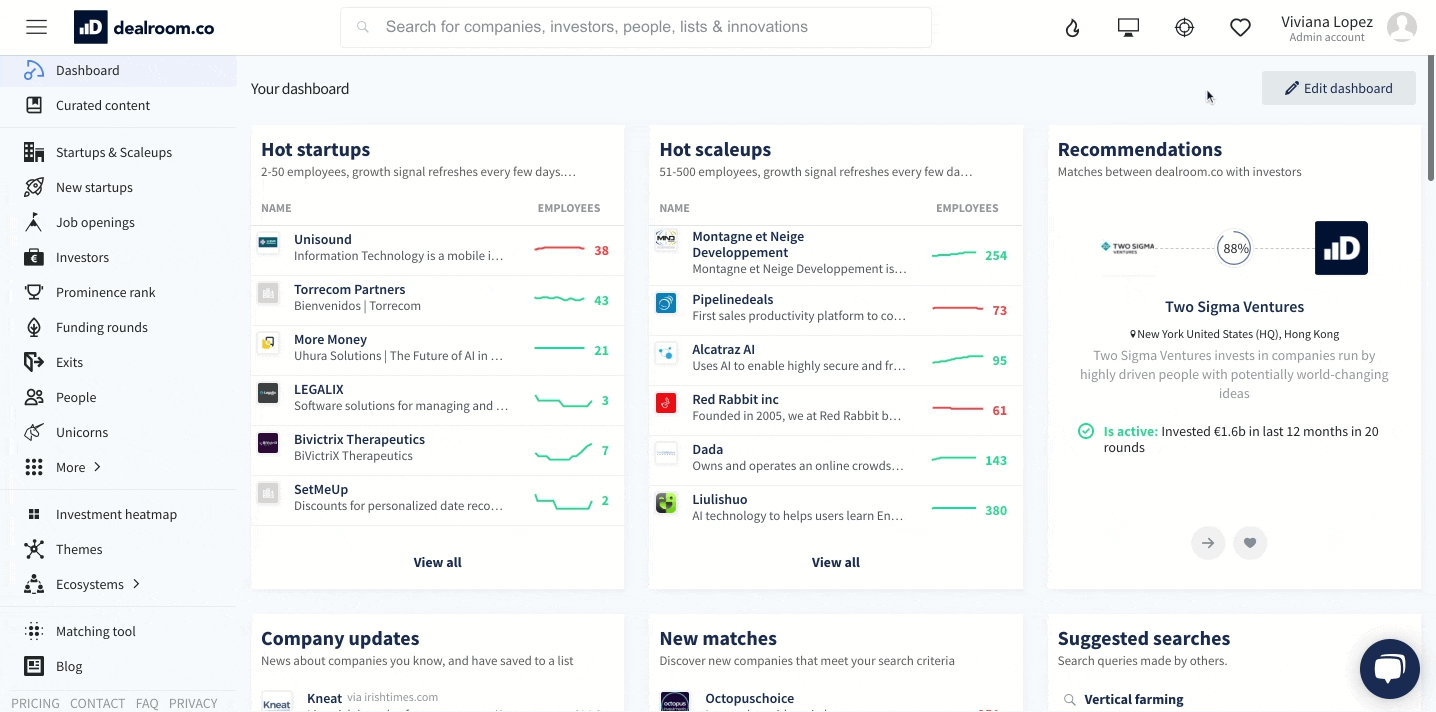
Task: Click the Edit dashboard button
Action: click(1339, 88)
